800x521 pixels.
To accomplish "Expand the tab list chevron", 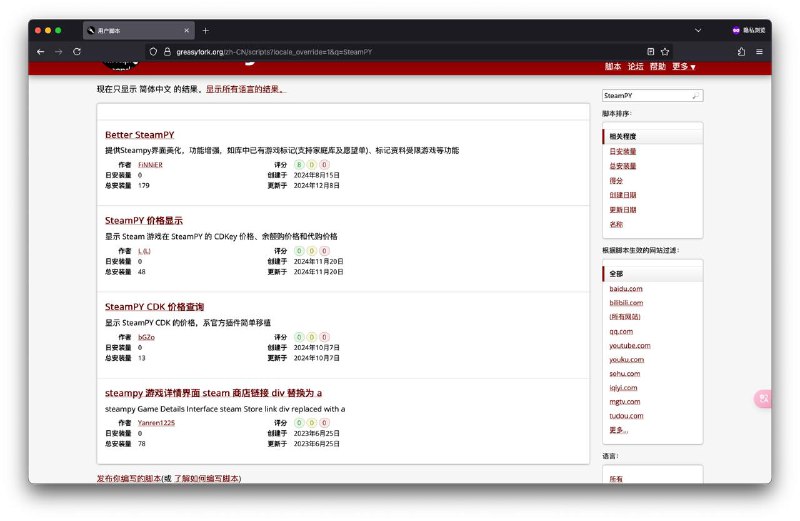I will pos(698,30).
